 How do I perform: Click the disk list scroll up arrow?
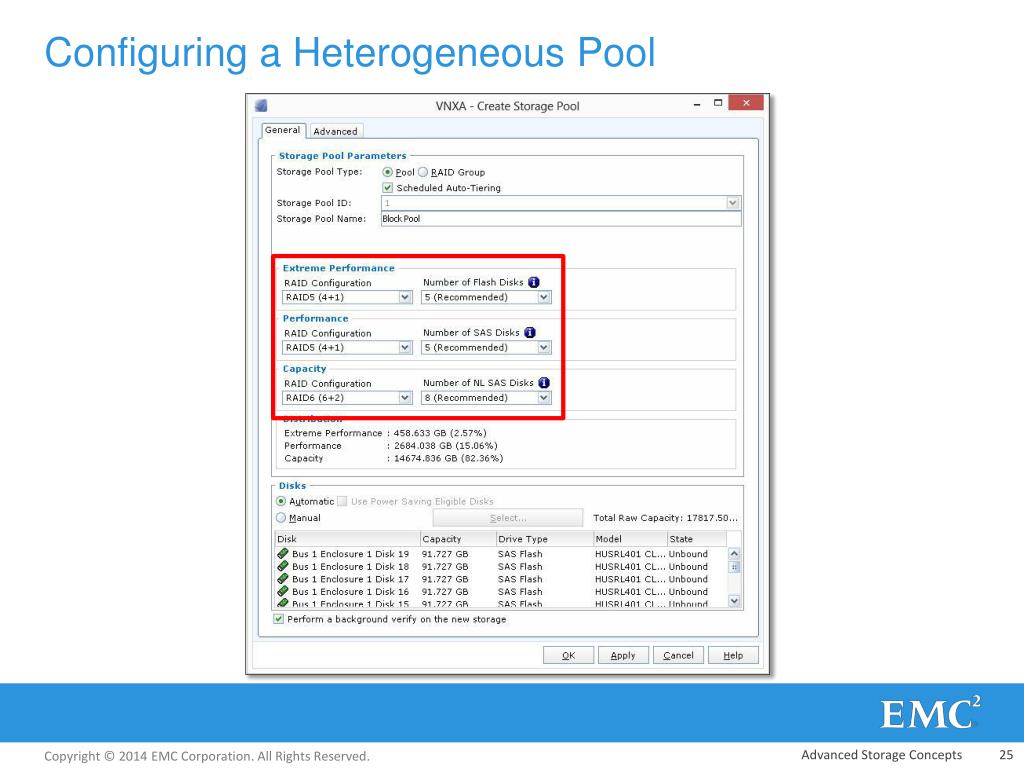point(734,554)
